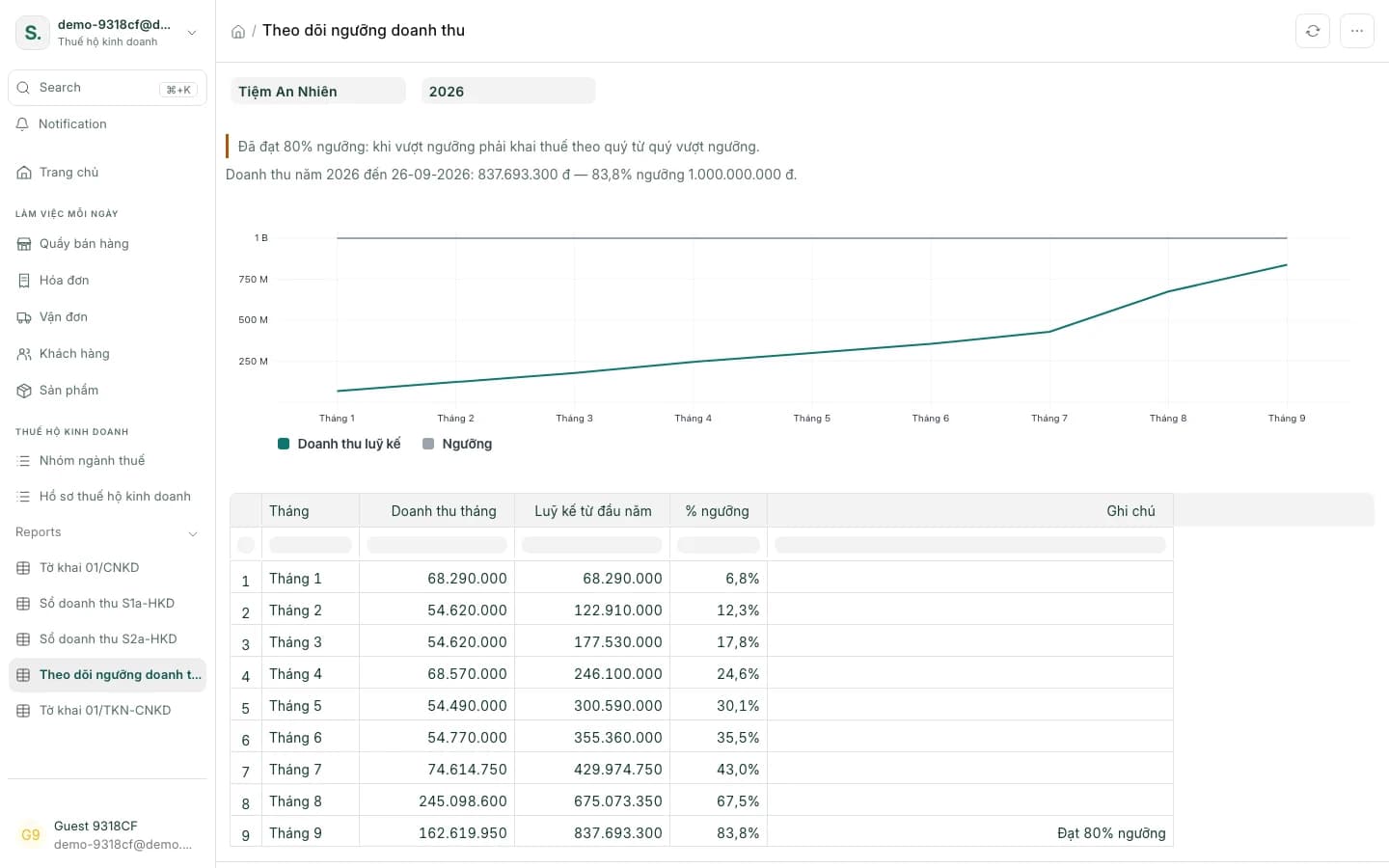Click the filter row selector circle
The image size is (1389, 868).
246,545
